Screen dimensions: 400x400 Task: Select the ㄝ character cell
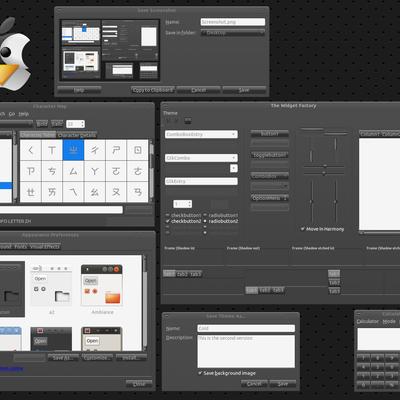click(31, 192)
